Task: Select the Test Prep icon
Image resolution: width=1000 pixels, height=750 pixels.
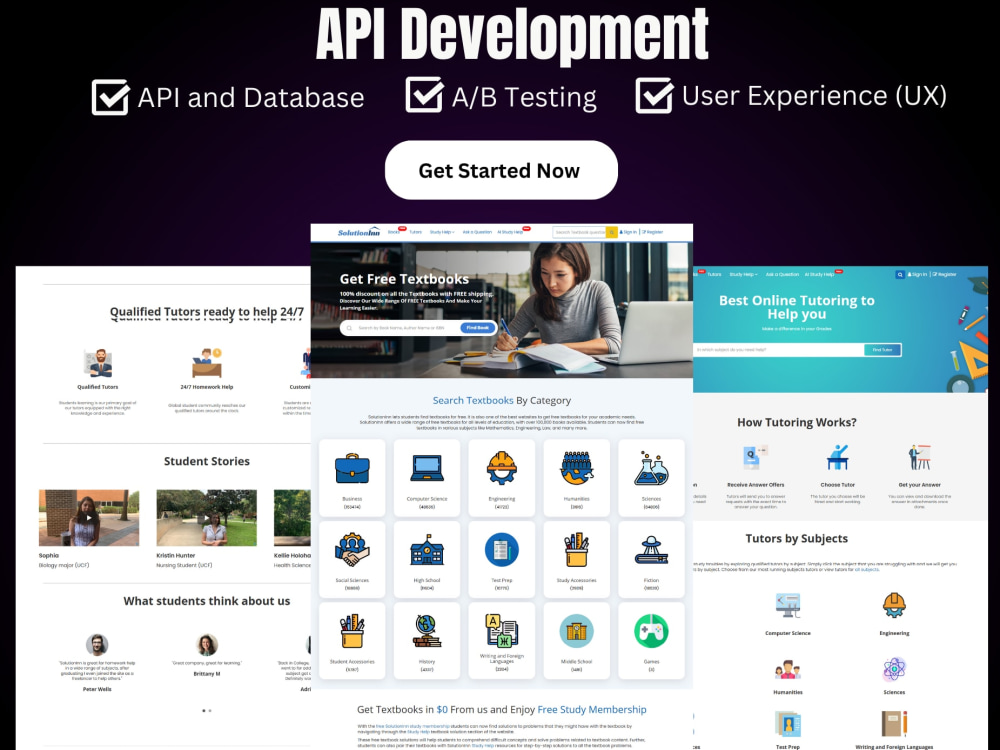Action: tap(502, 550)
